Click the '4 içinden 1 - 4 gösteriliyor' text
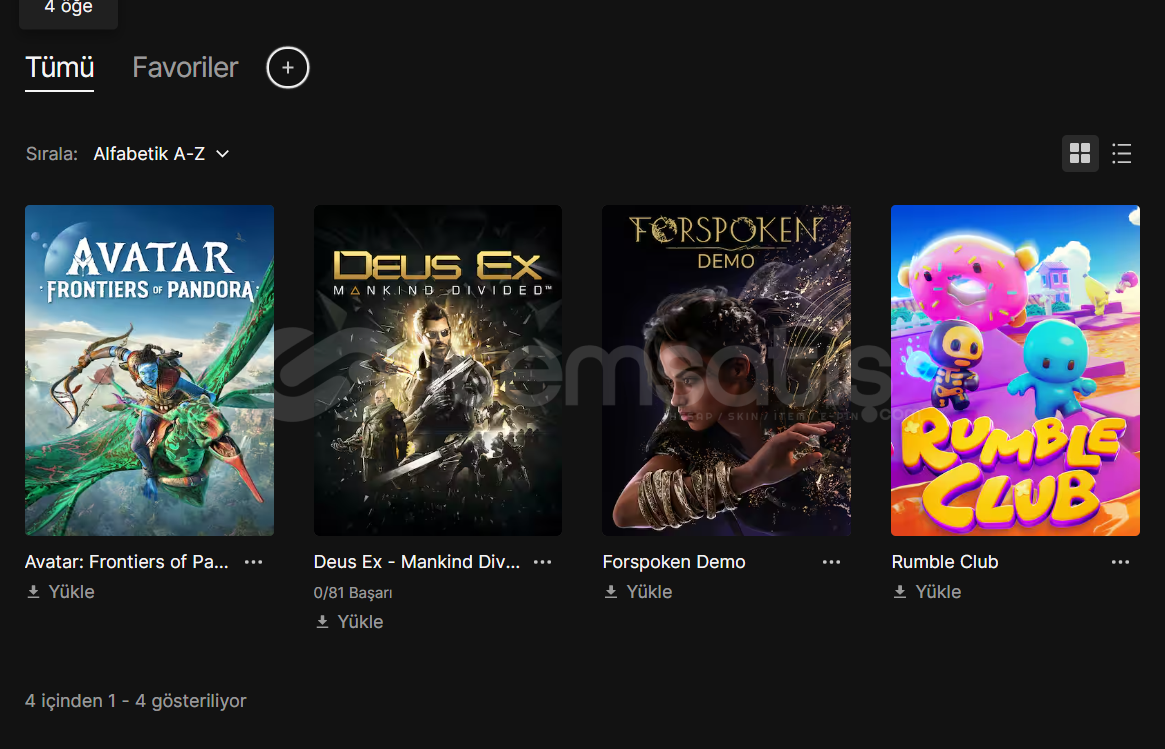The width and height of the screenshot is (1165, 749). pyautogui.click(x=136, y=701)
